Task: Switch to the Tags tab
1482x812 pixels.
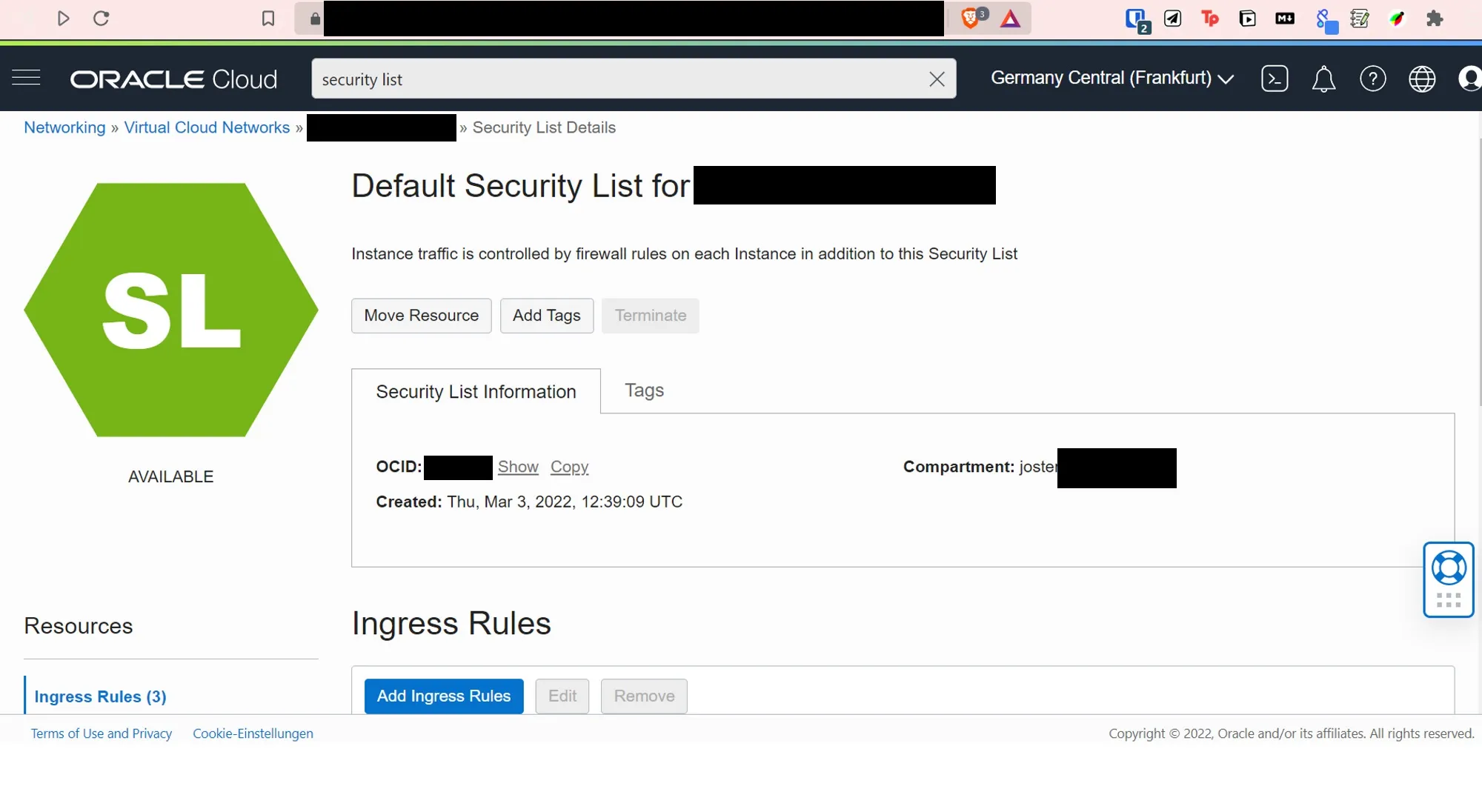Action: coord(644,390)
